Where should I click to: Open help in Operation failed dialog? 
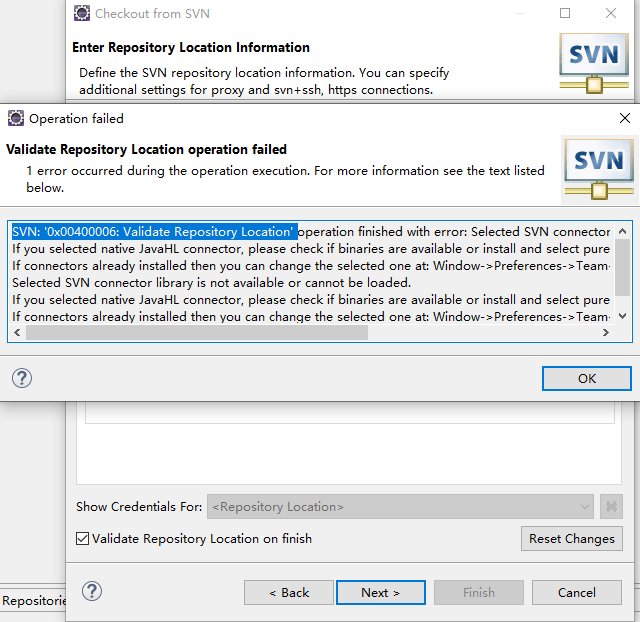click(x=22, y=378)
